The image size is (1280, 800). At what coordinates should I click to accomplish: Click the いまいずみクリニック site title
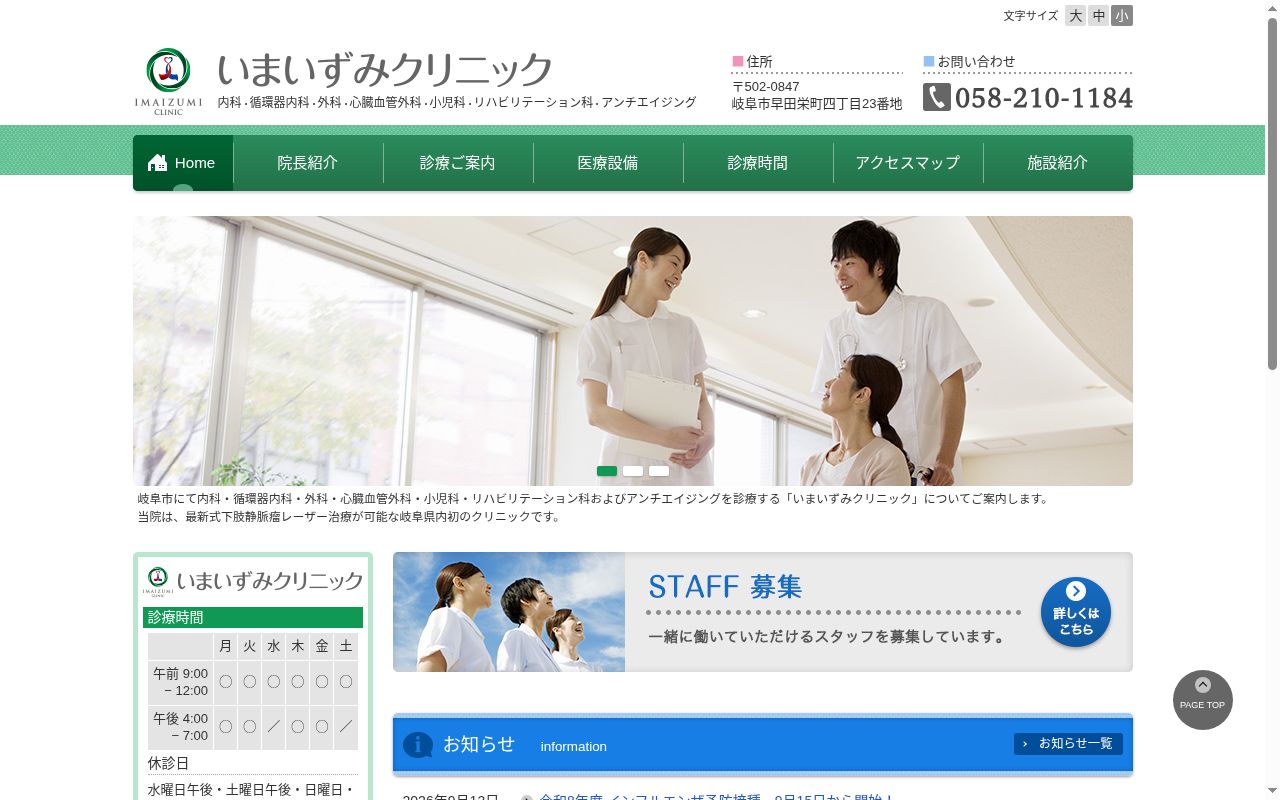click(385, 69)
